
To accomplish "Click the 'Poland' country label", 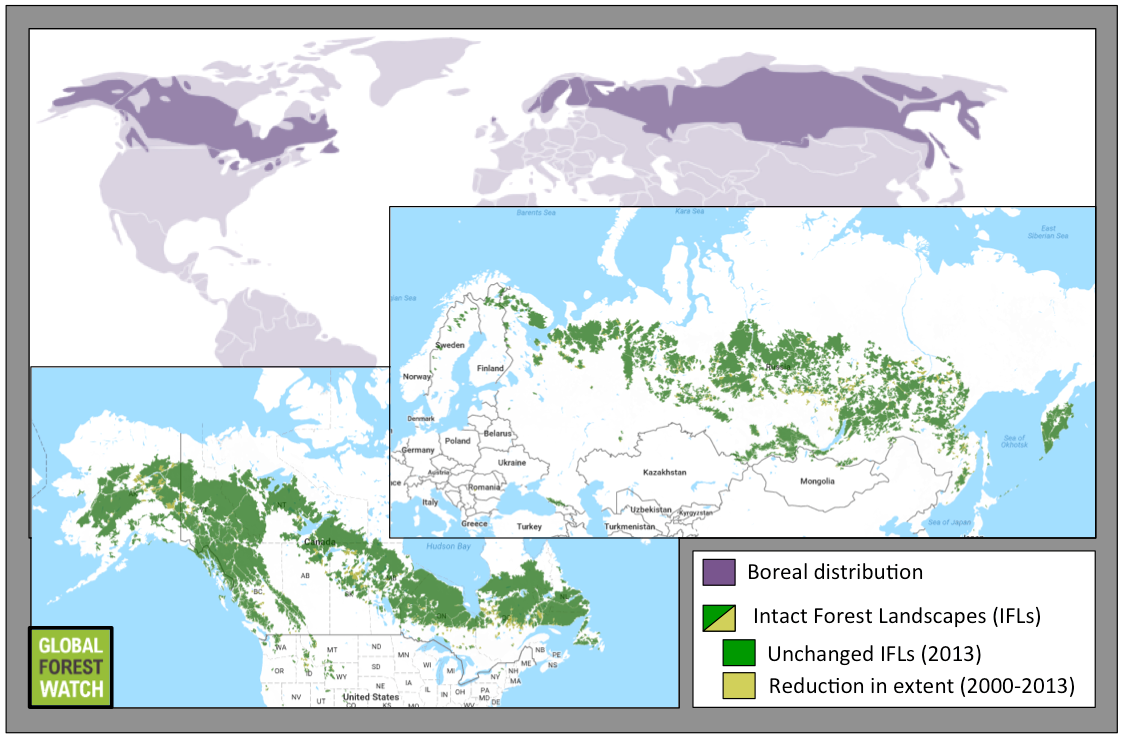I will click(457, 441).
